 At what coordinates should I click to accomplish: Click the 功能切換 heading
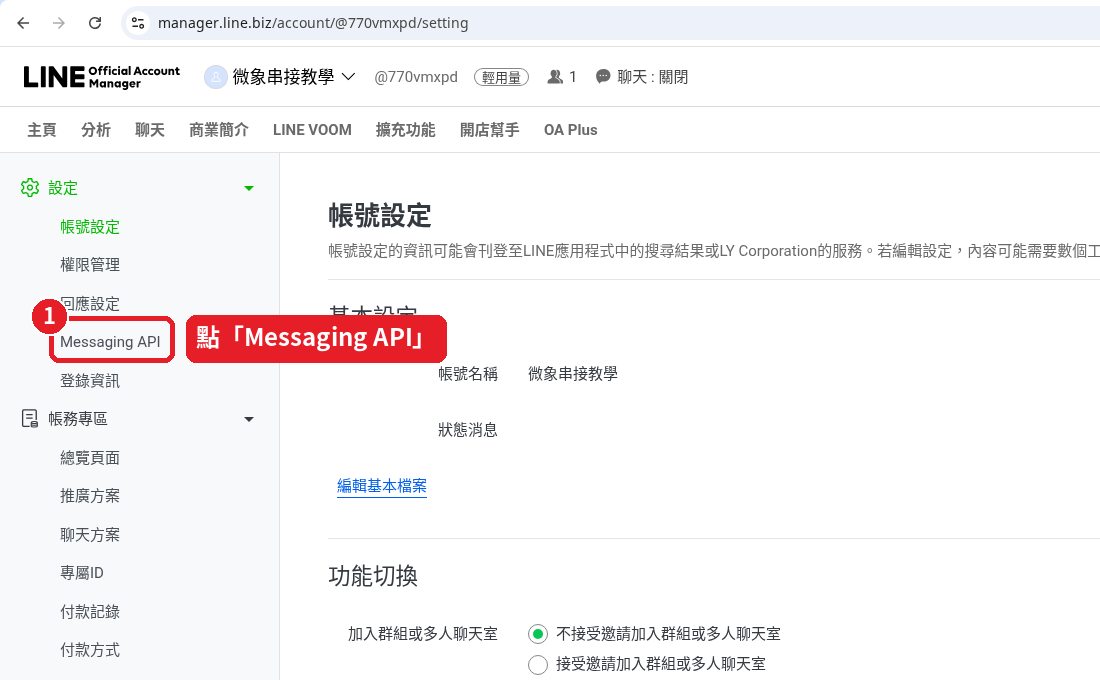[x=373, y=576]
